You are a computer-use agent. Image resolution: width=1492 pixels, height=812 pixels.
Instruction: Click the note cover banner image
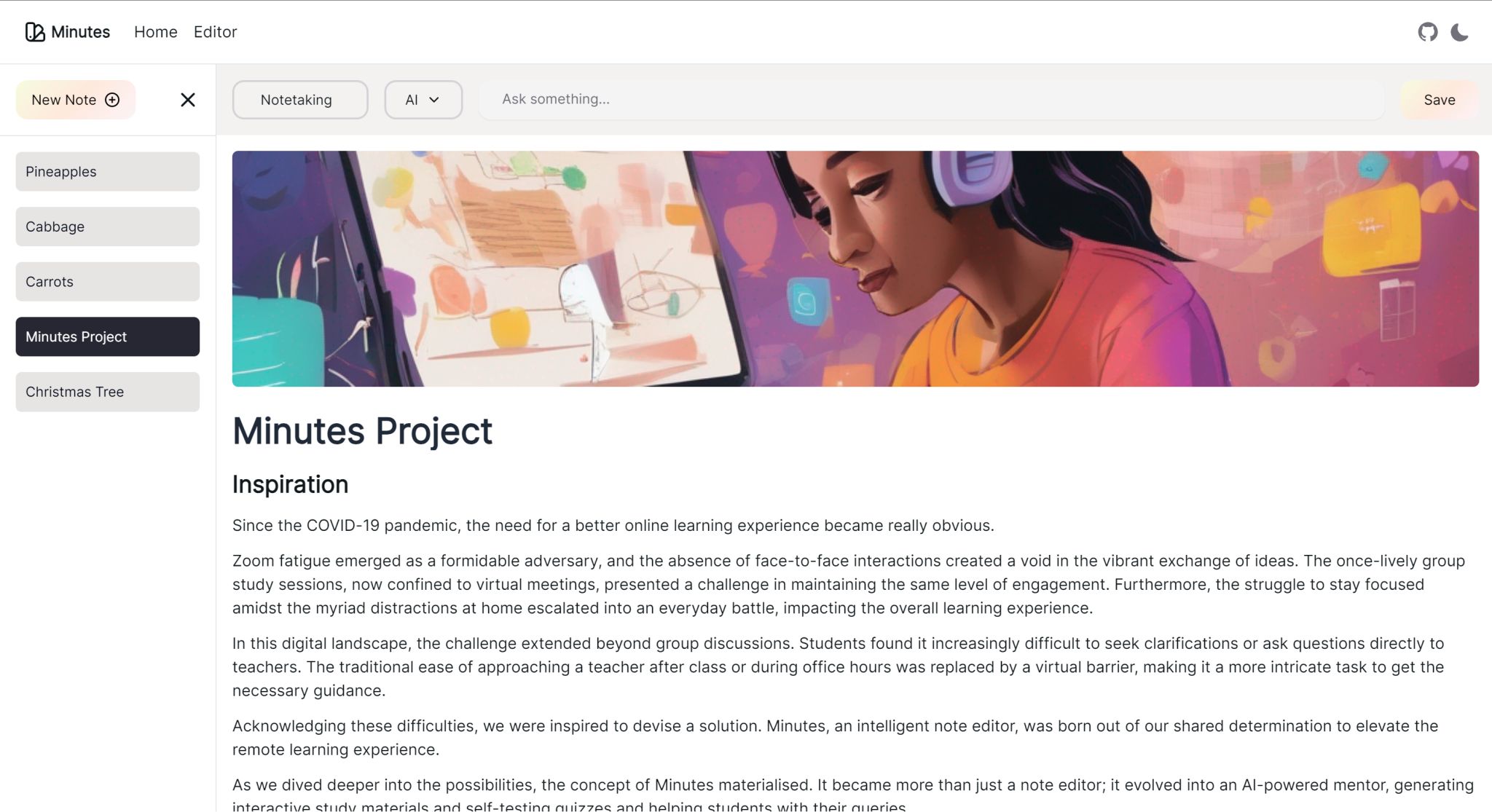855,269
